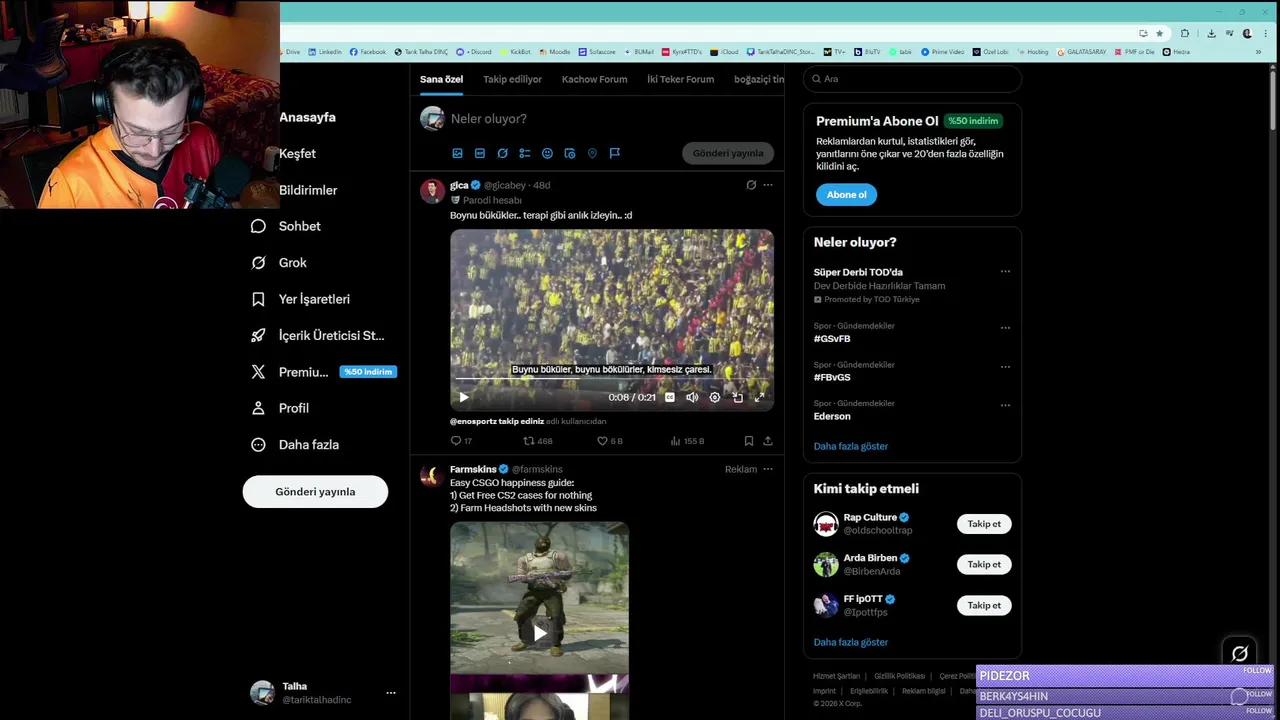Seek along the video progress bar
This screenshot has width=1280, height=720.
612,379
